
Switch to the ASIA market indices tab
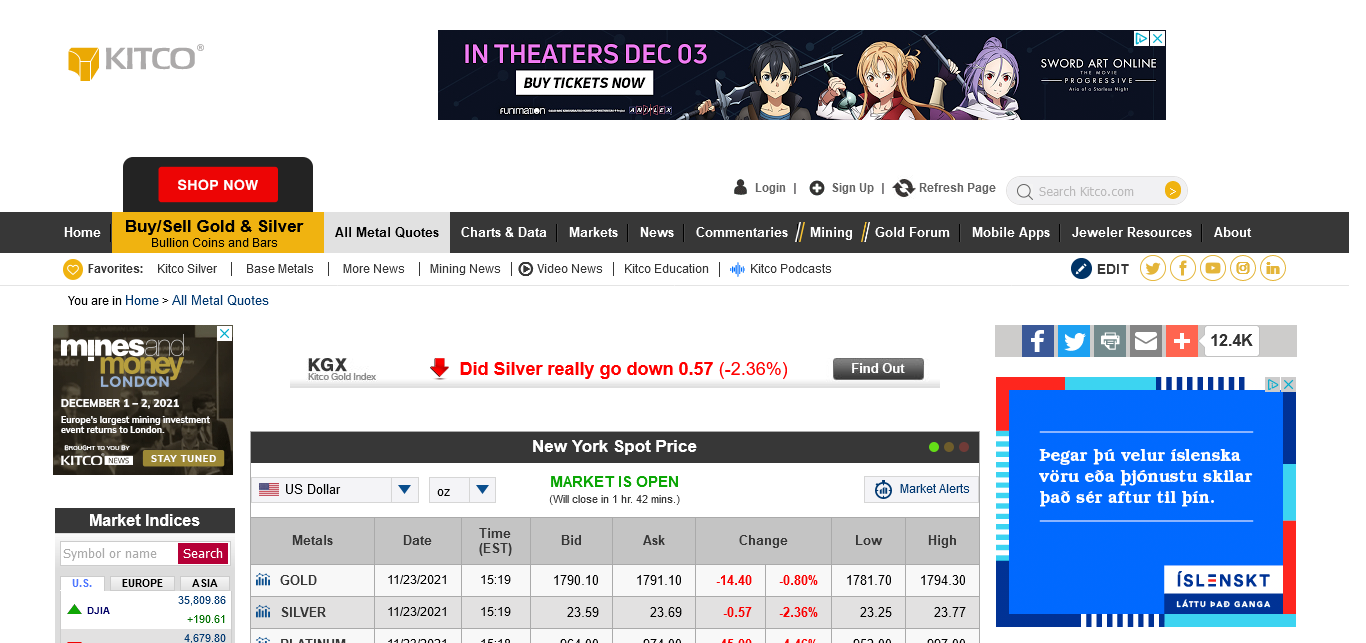click(x=204, y=583)
